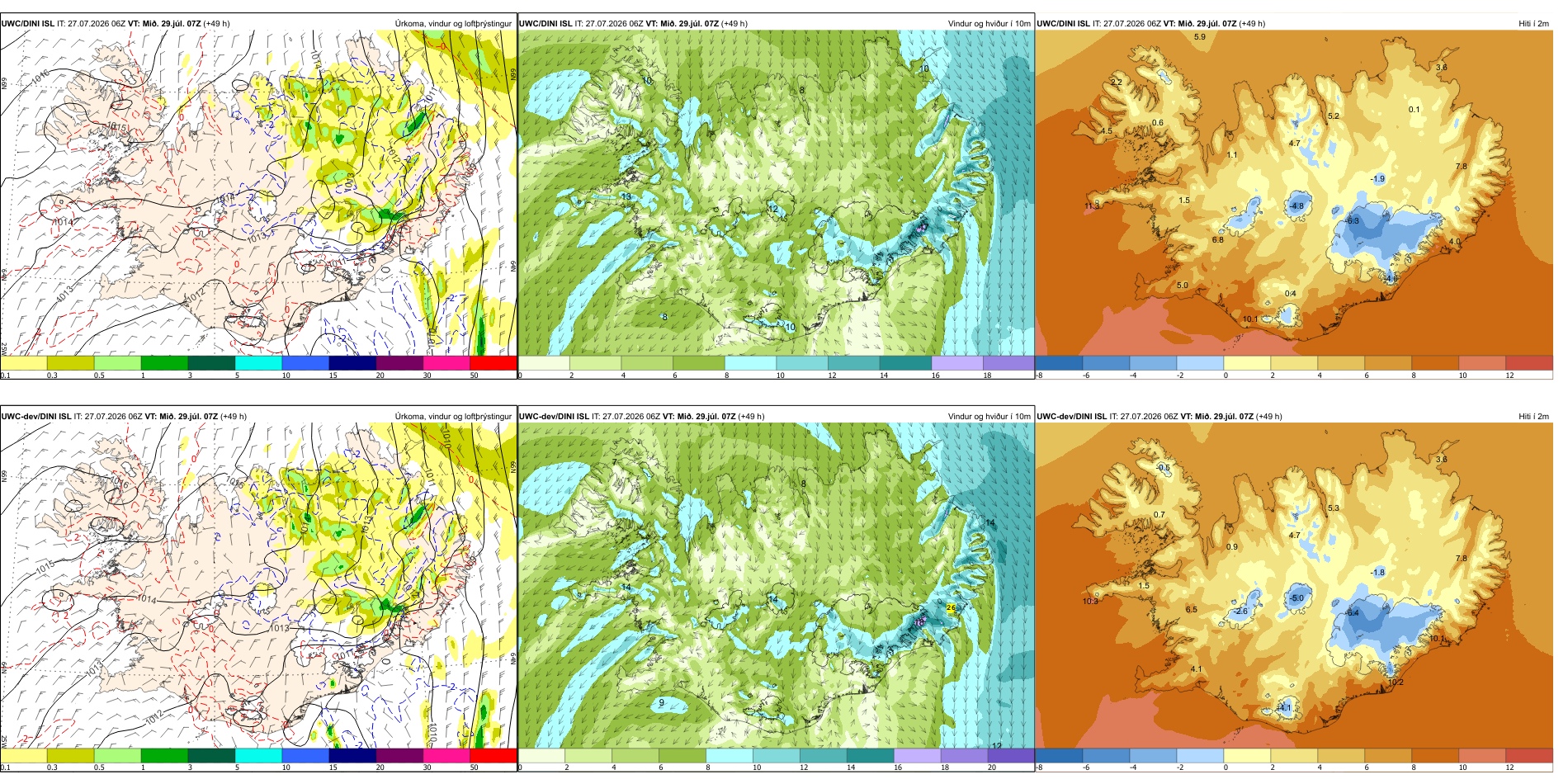
Task: Click the 4.0 value on UWC/DINI temperature map
Action: (1455, 242)
